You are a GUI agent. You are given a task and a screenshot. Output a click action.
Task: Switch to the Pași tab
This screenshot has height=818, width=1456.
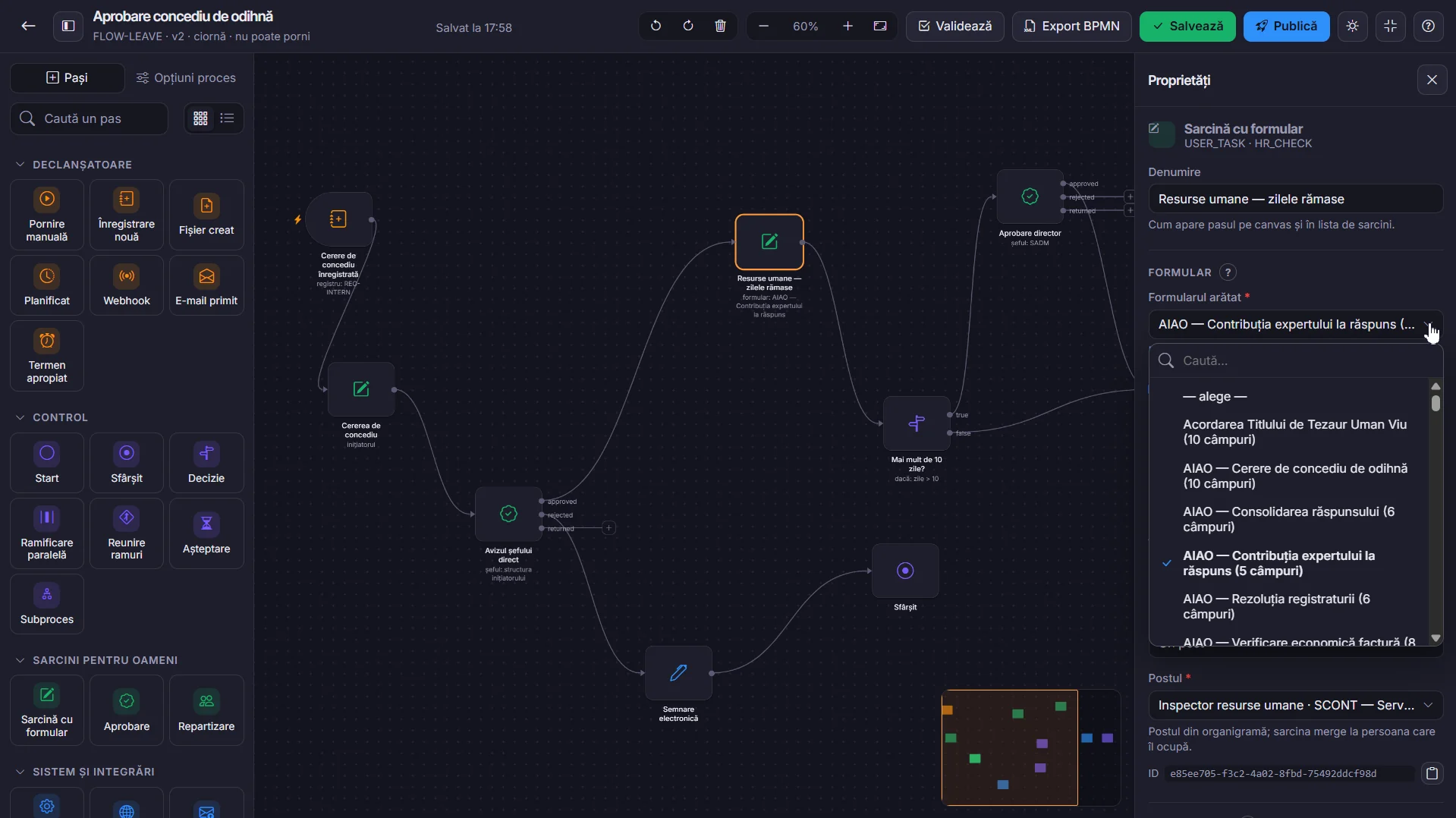click(68, 77)
